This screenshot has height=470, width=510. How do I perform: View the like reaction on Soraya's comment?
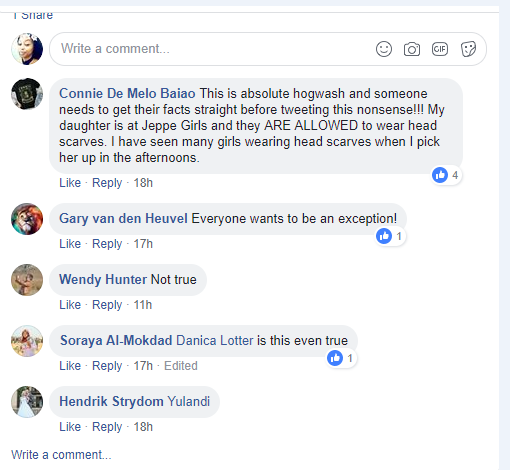(341, 358)
